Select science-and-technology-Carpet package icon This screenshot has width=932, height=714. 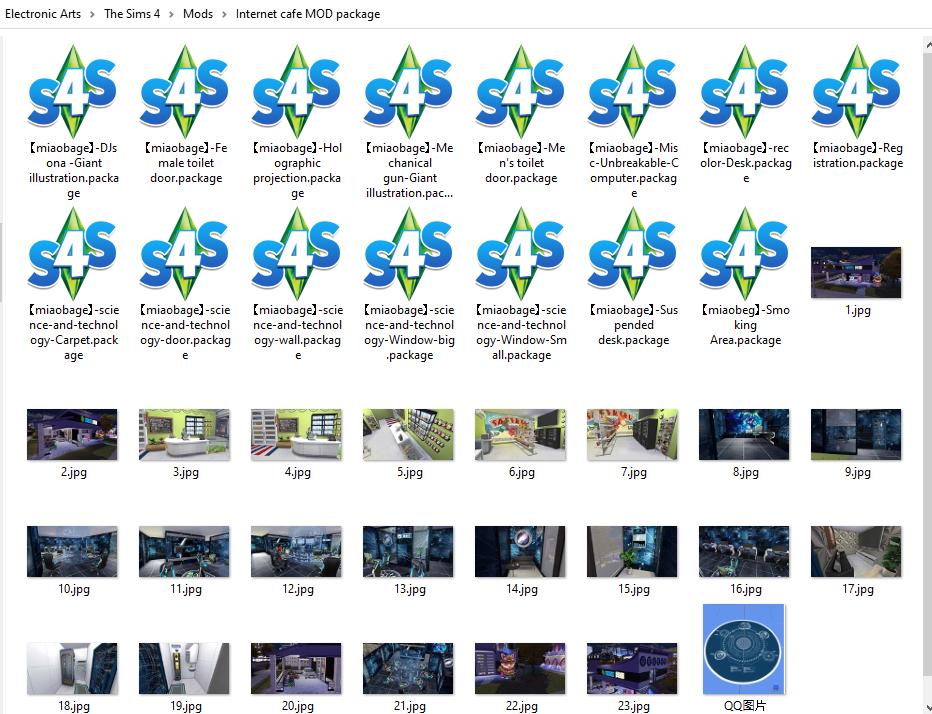coord(72,254)
